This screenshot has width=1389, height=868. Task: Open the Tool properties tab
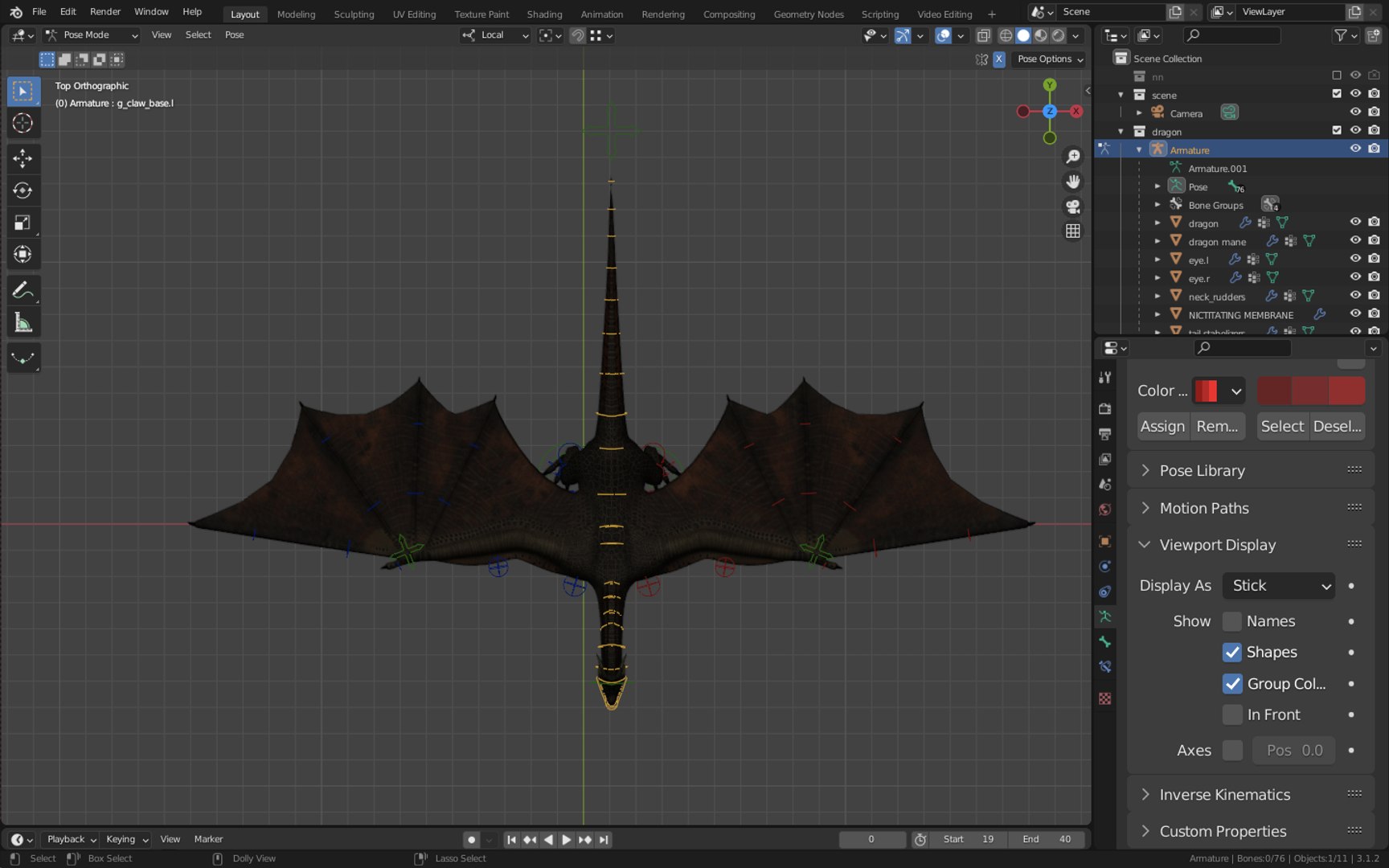coord(1105,378)
